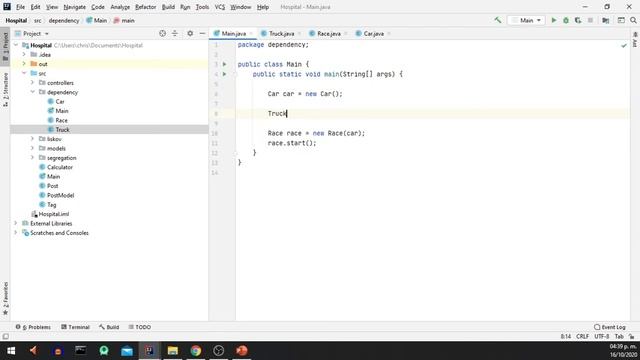Open the Analyze menu
Screen dimensions: 640x360
(120, 7)
